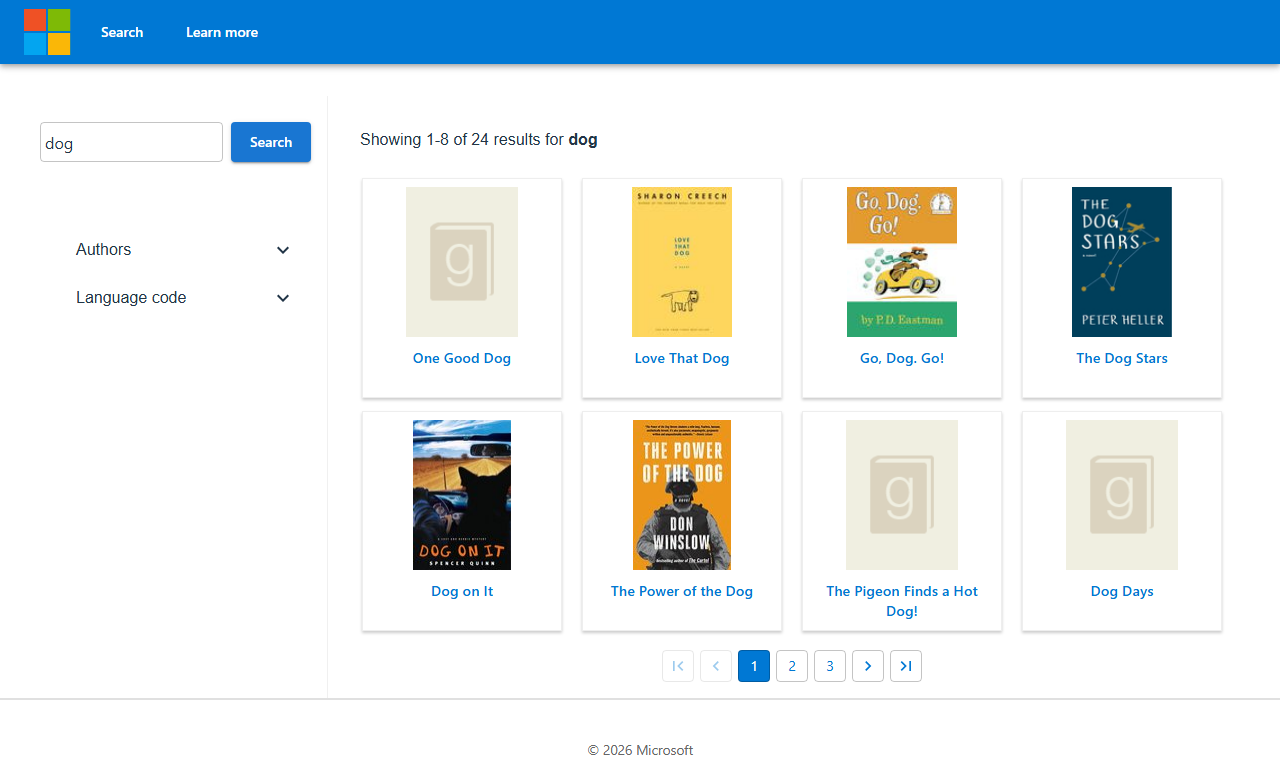Image resolution: width=1280 pixels, height=775 pixels.
Task: Go to the next results page arrow
Action: pyautogui.click(x=868, y=666)
